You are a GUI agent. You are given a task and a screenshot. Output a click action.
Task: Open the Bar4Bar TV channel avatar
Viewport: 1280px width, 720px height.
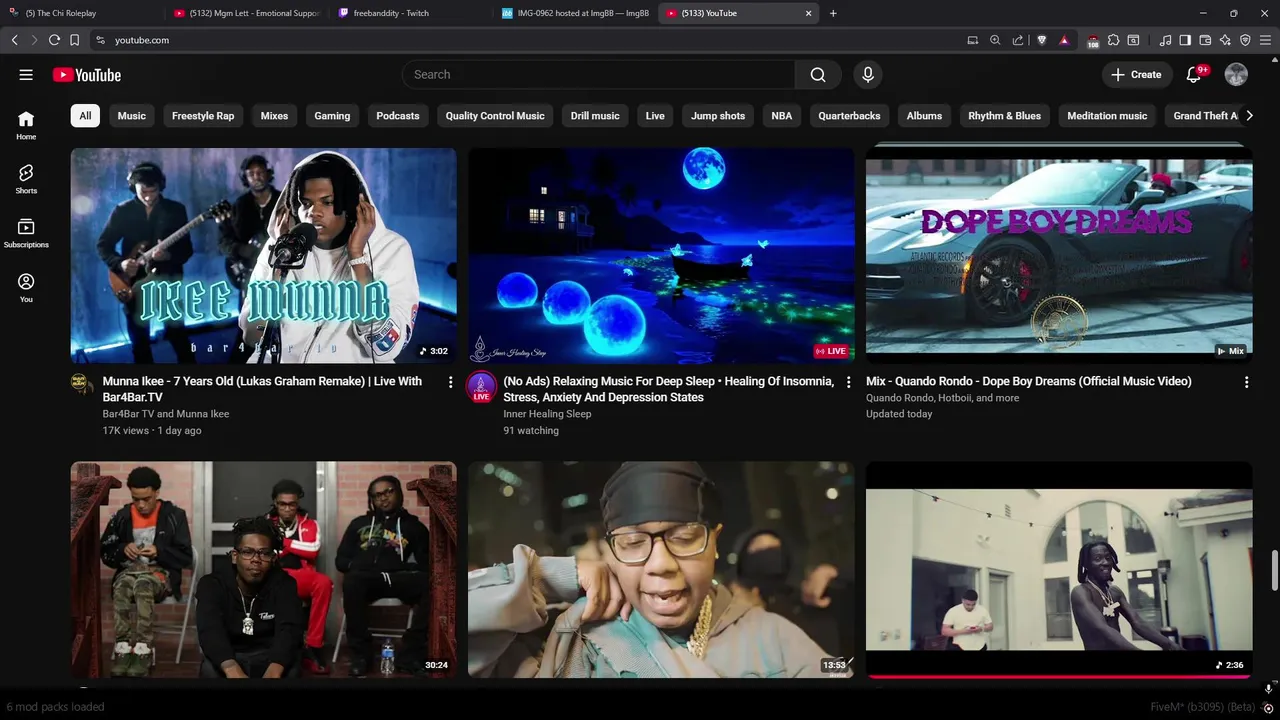click(x=82, y=385)
